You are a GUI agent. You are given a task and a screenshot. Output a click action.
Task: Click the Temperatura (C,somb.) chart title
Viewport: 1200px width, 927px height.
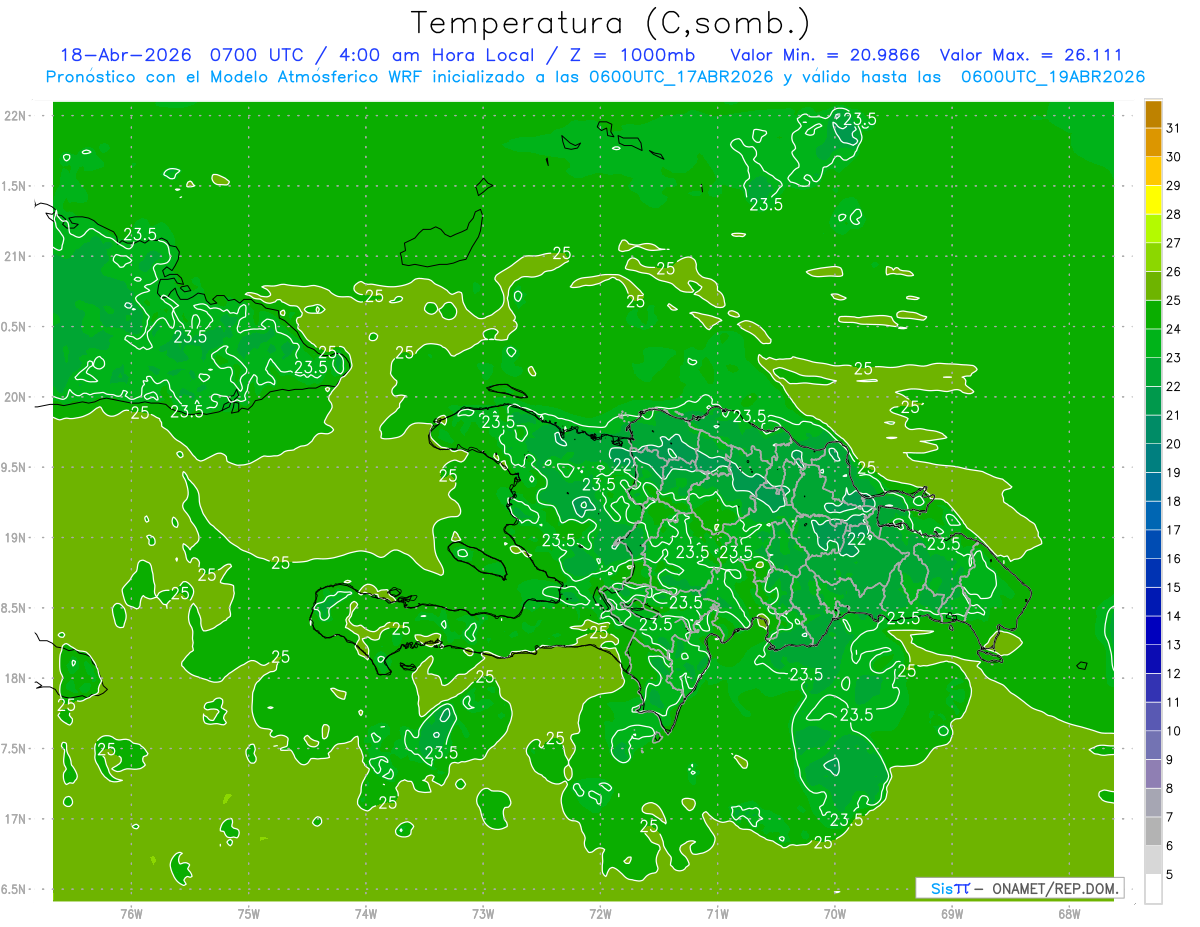610,22
